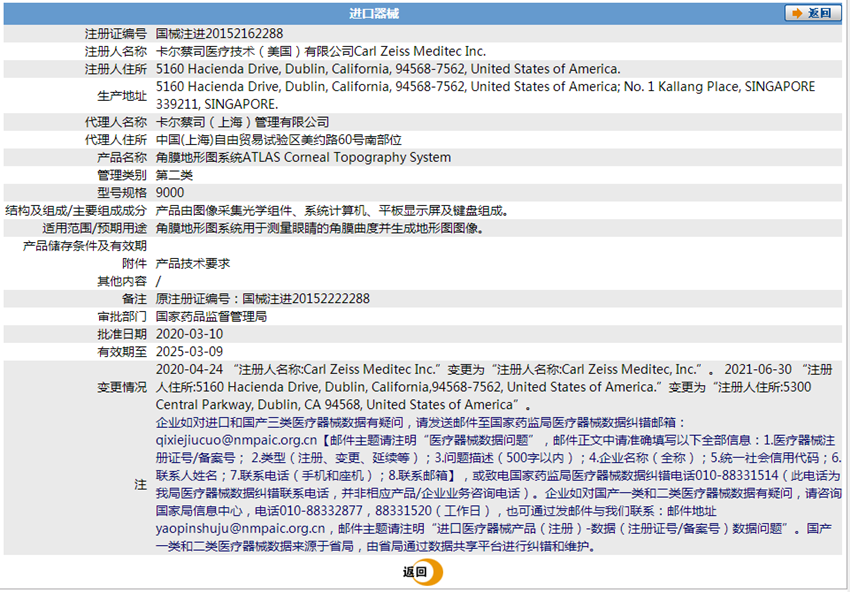This screenshot has width=850, height=592.
Task: Click the 注册证编号 row label
Action: tap(115, 34)
